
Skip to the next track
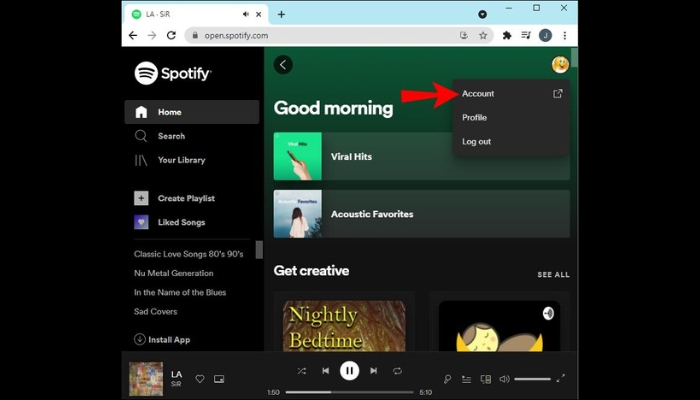(x=373, y=371)
